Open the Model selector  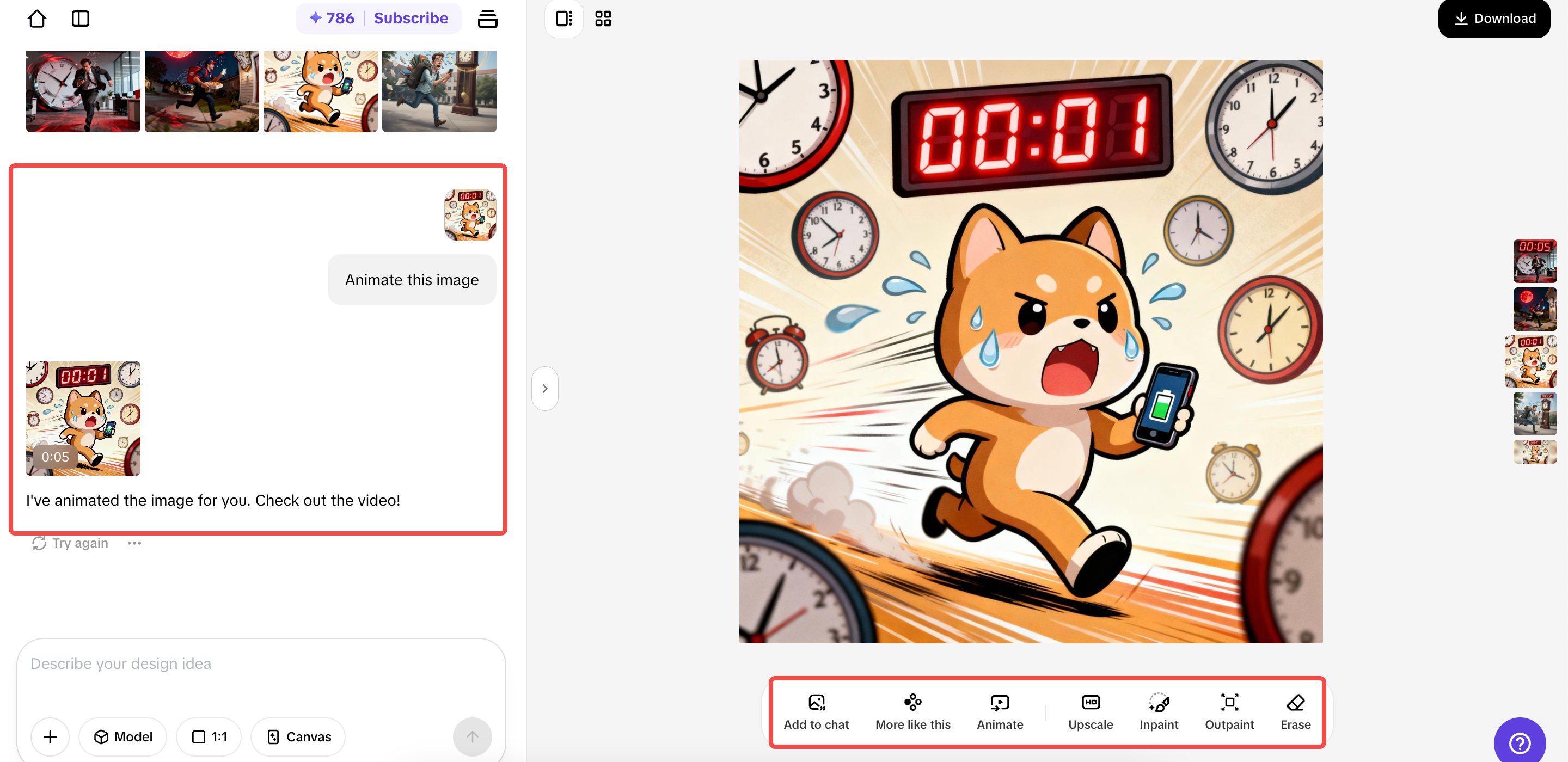[x=123, y=736]
